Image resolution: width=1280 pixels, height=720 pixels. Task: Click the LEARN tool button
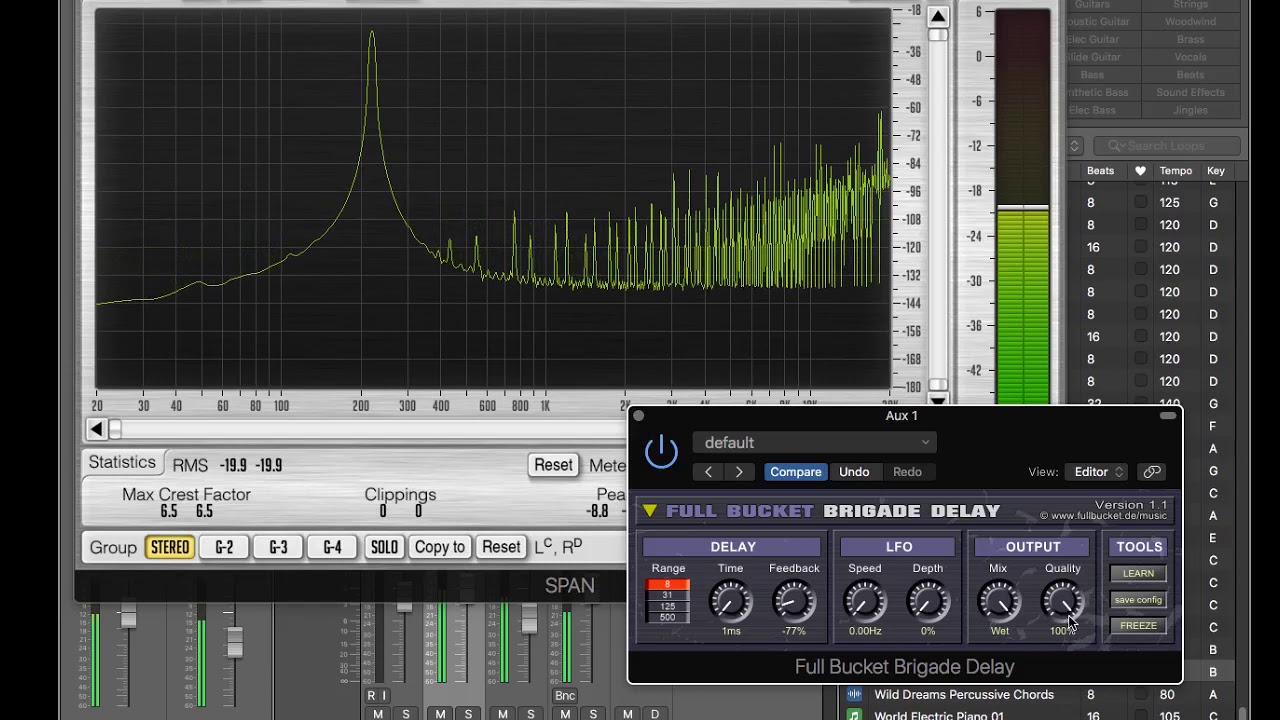(x=1138, y=574)
